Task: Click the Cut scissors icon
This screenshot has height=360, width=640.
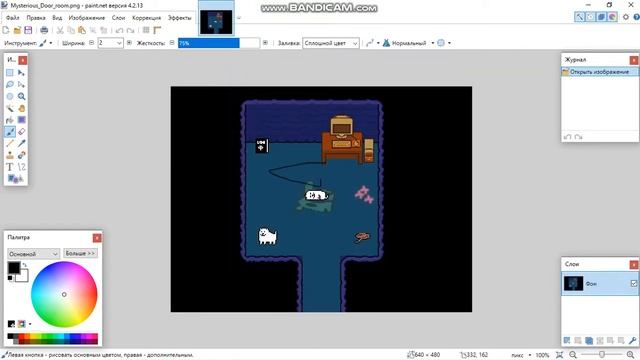Action: 60,30
